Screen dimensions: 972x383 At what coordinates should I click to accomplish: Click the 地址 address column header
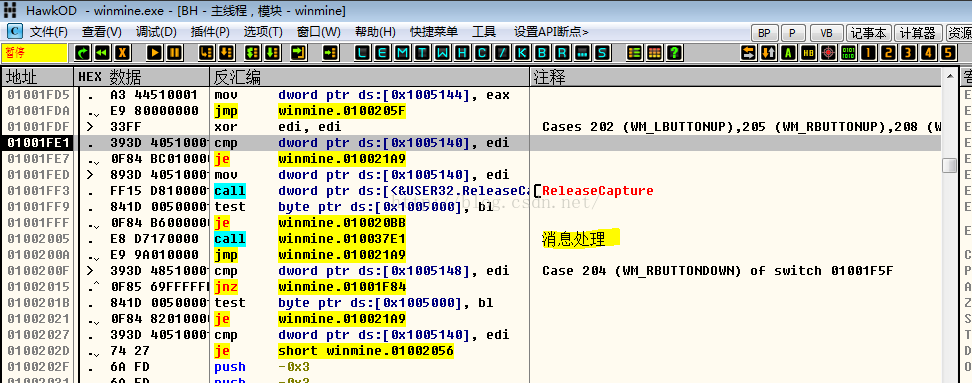(x=37, y=77)
